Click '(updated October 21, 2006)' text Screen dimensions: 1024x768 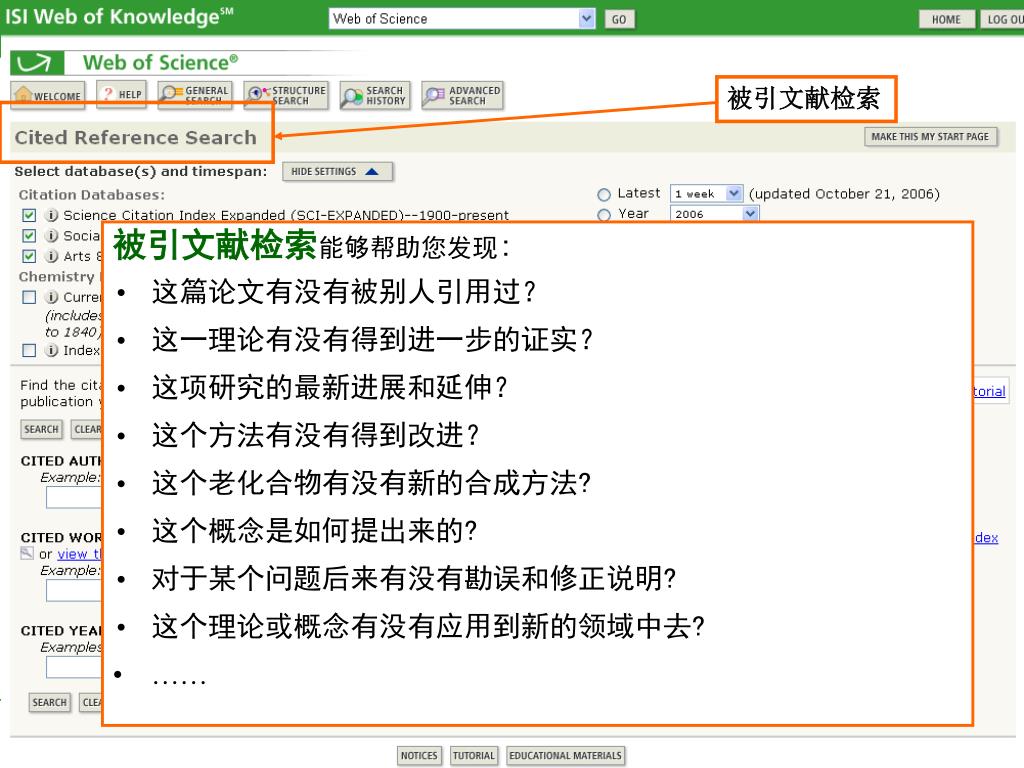[844, 194]
